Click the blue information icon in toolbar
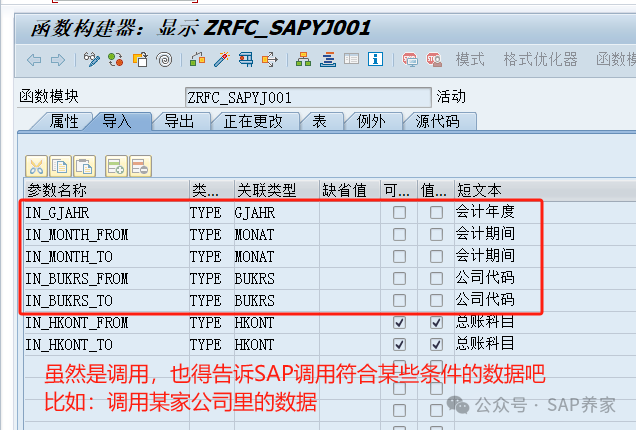636x430 pixels. coord(374,60)
